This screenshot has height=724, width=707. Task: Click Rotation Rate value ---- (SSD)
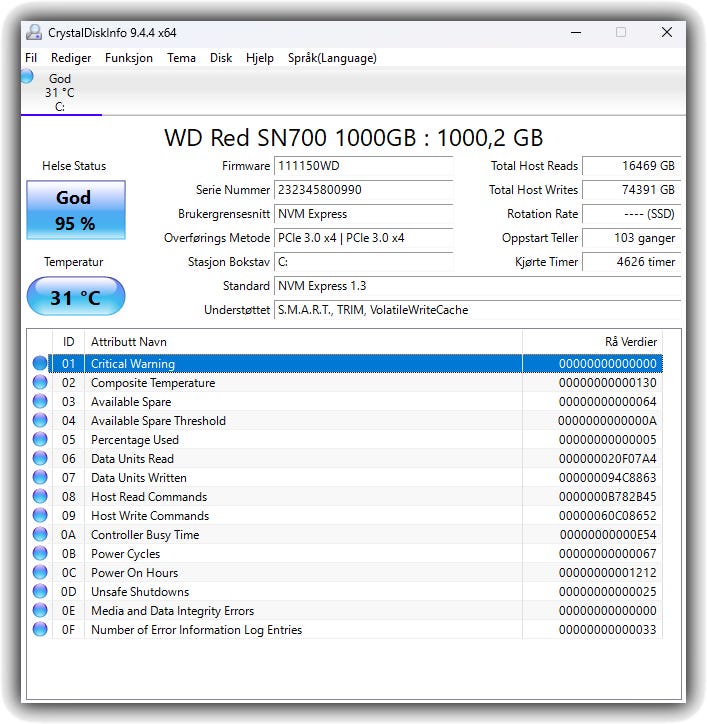coord(632,214)
